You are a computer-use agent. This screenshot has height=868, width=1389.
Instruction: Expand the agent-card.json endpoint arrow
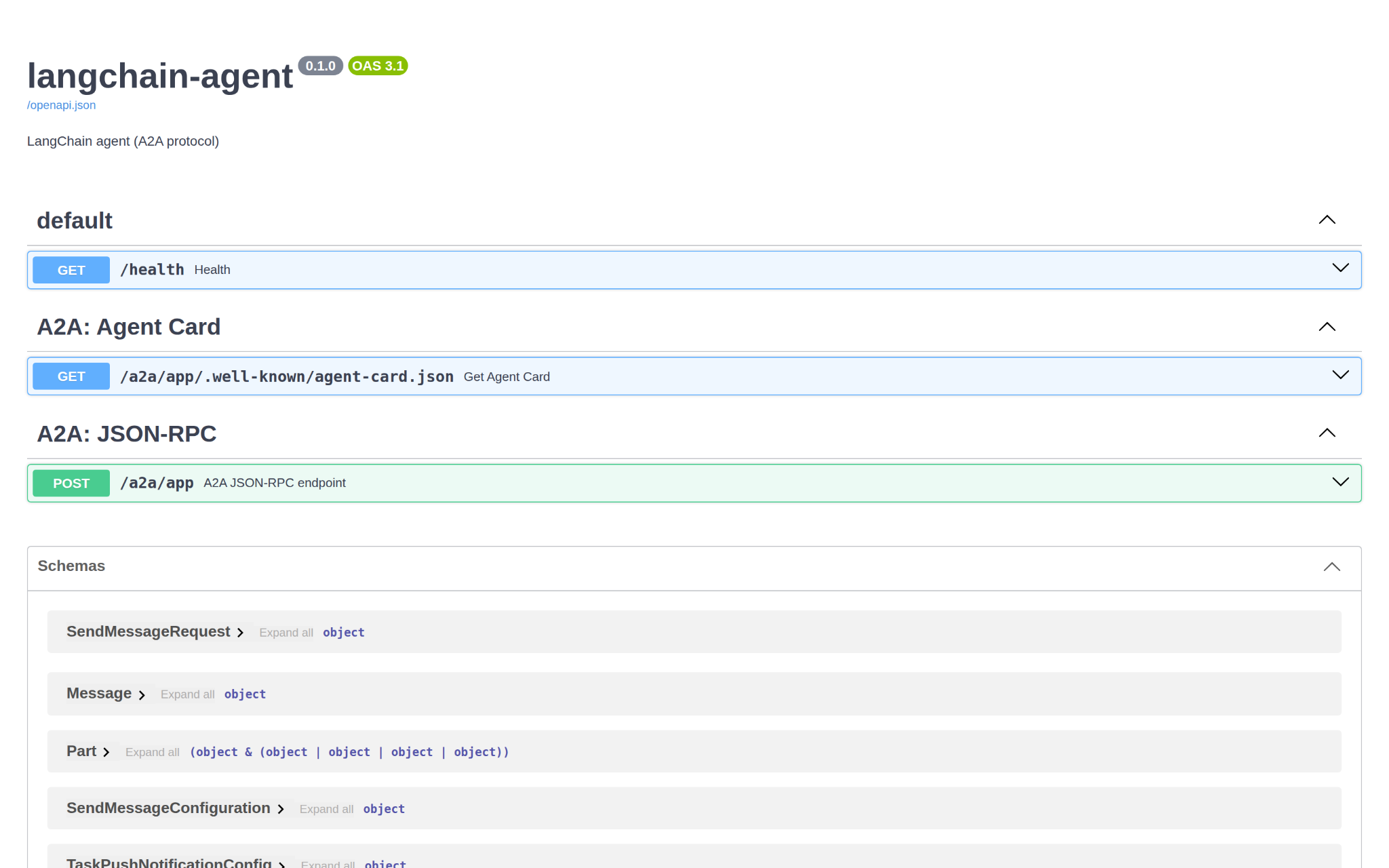pyautogui.click(x=1340, y=375)
